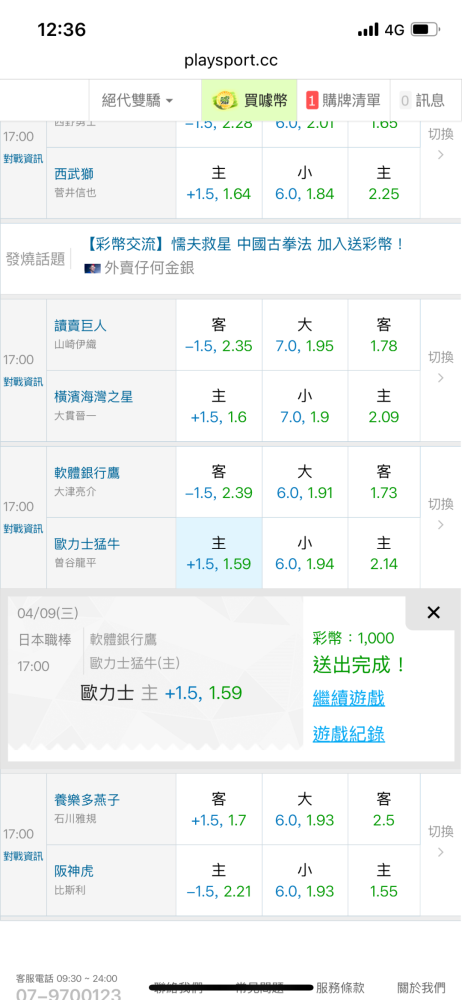Select 軟體銀行鷹 客 -1.5, 2.39 odds
The image size is (462, 1000).
(219, 482)
